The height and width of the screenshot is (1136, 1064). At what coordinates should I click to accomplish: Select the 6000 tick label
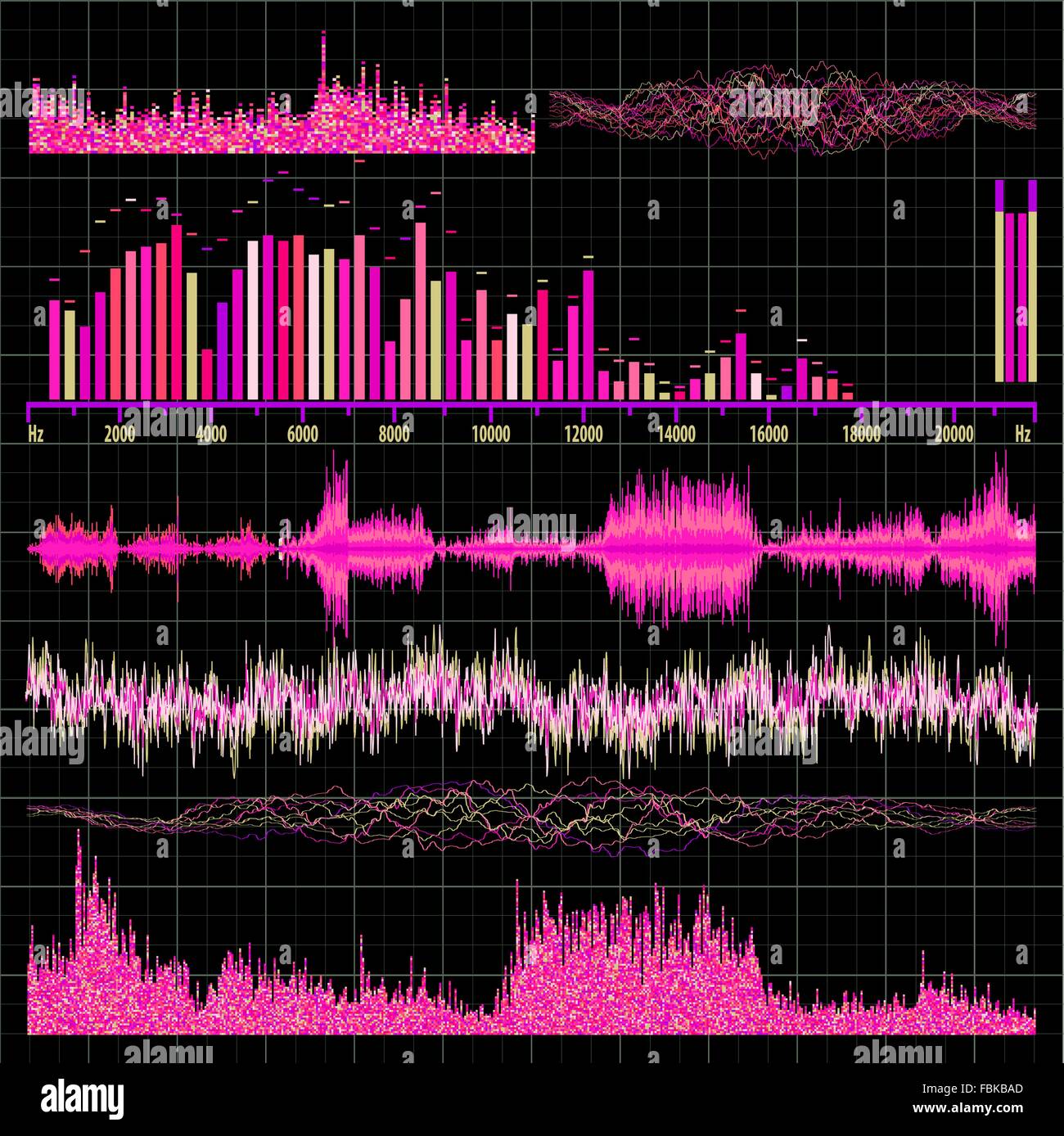(x=303, y=433)
